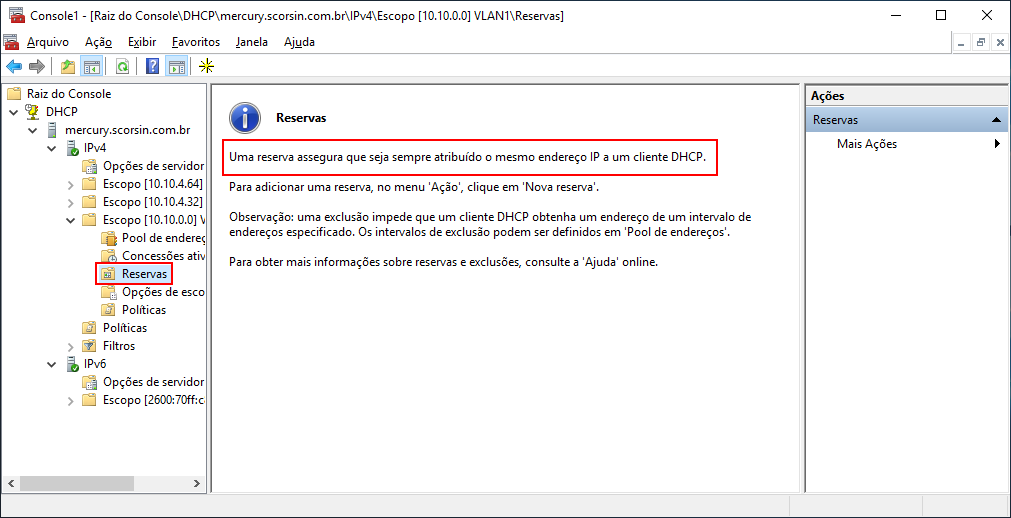This screenshot has height=518, width=1011.
Task: Click the Concessões ativas clock folder icon
Action: point(110,256)
